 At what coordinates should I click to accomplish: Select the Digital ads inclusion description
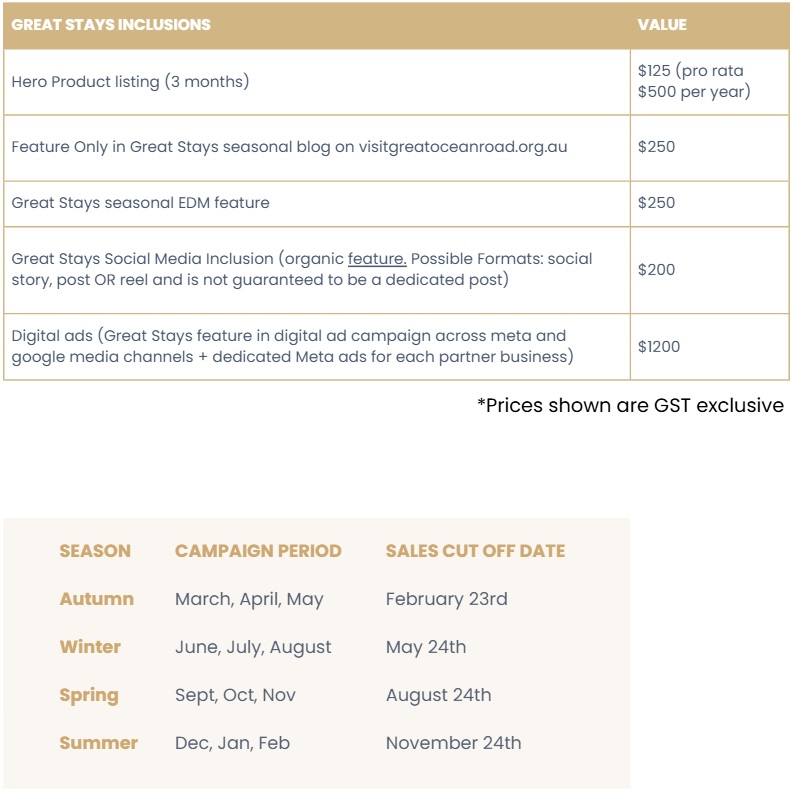point(293,346)
